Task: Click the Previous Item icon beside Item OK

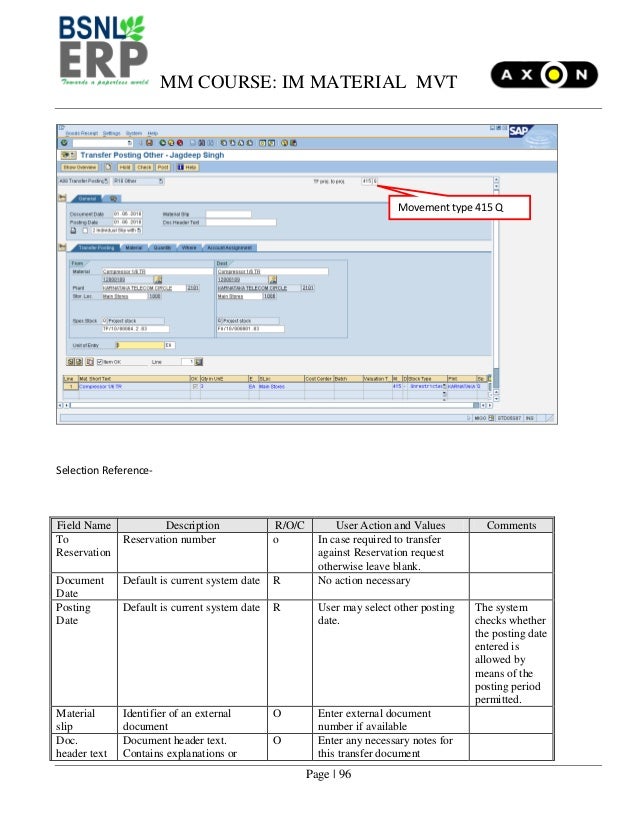Action: [x=71, y=362]
